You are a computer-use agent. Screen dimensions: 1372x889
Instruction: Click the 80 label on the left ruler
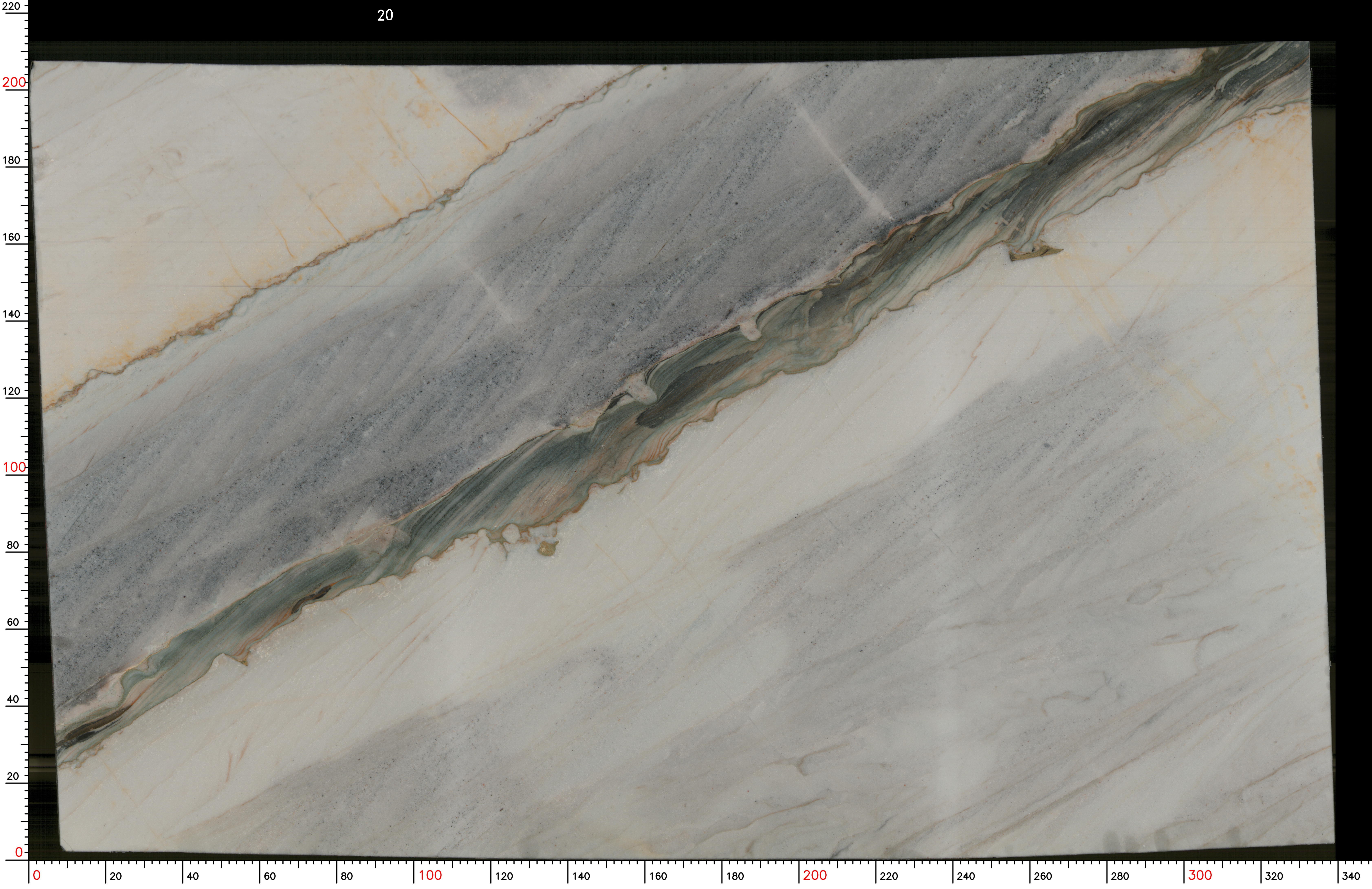click(13, 545)
